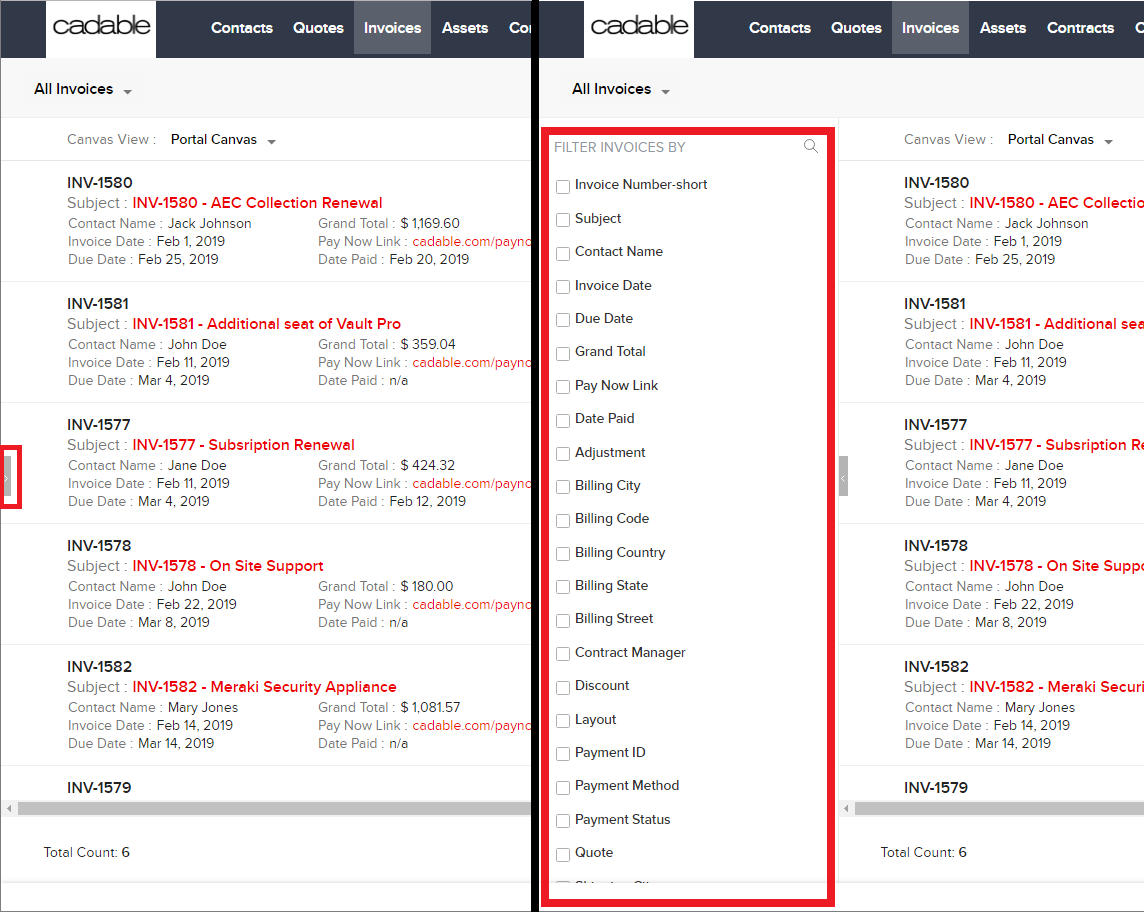
Task: Open INV-1581 subject link in right window
Action: [x=1056, y=324]
